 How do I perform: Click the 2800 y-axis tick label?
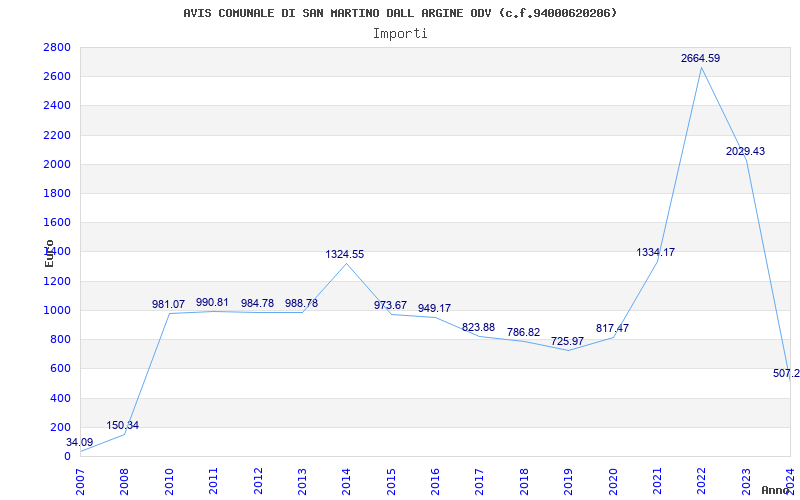57,47
